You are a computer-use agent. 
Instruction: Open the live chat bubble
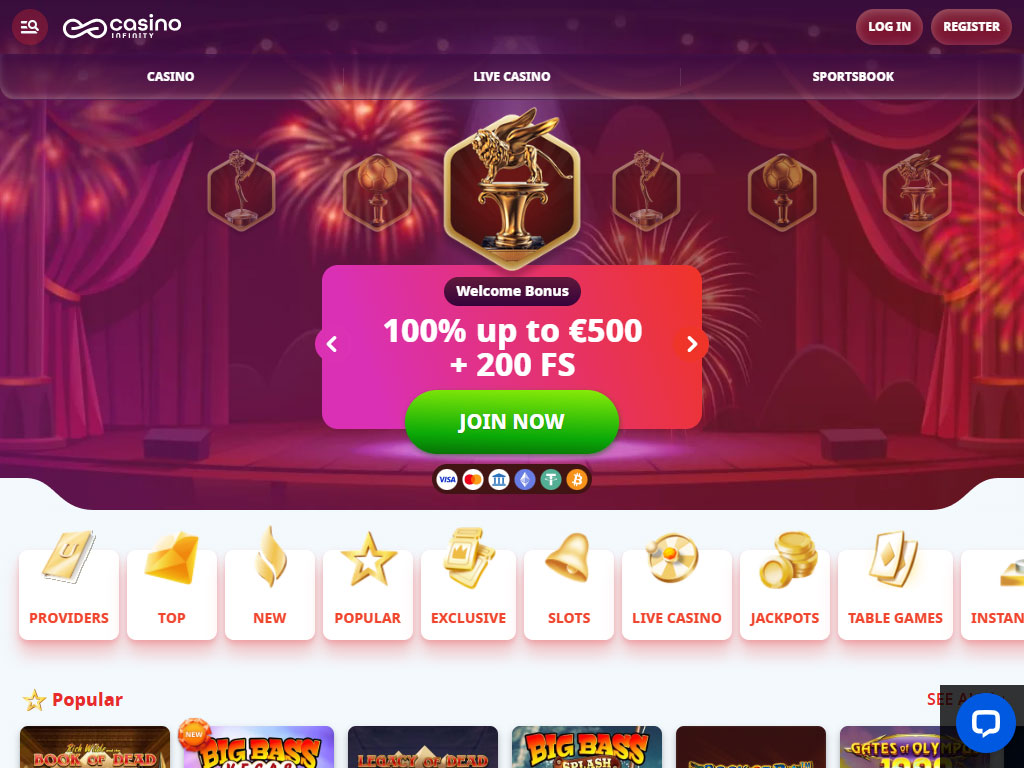pyautogui.click(x=985, y=723)
